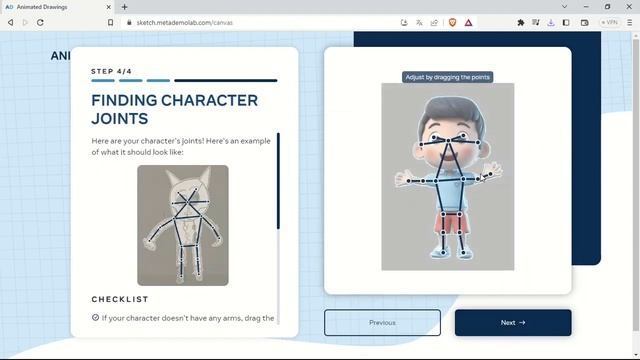Viewport: 640px width, 360px height.
Task: Click the browser forward arrow
Action: click(25, 22)
